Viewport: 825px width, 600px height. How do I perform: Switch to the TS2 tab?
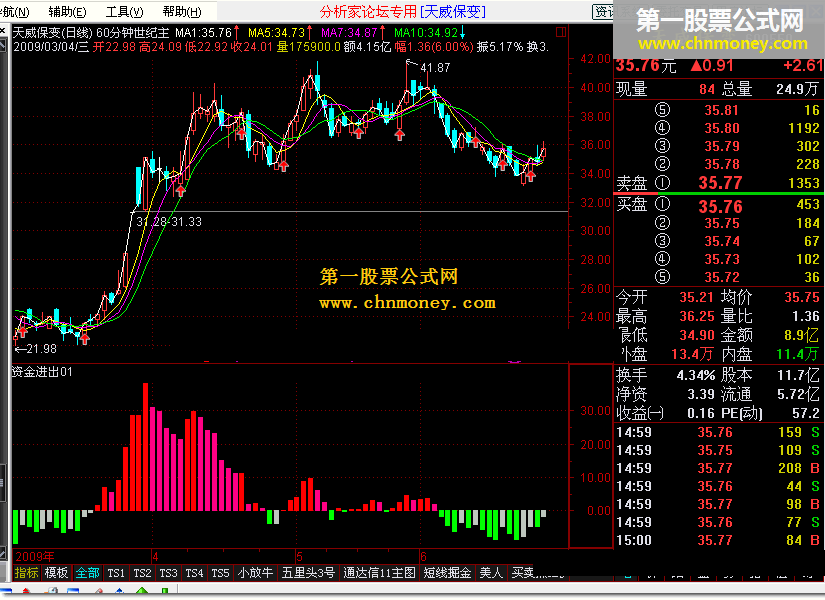[x=142, y=573]
